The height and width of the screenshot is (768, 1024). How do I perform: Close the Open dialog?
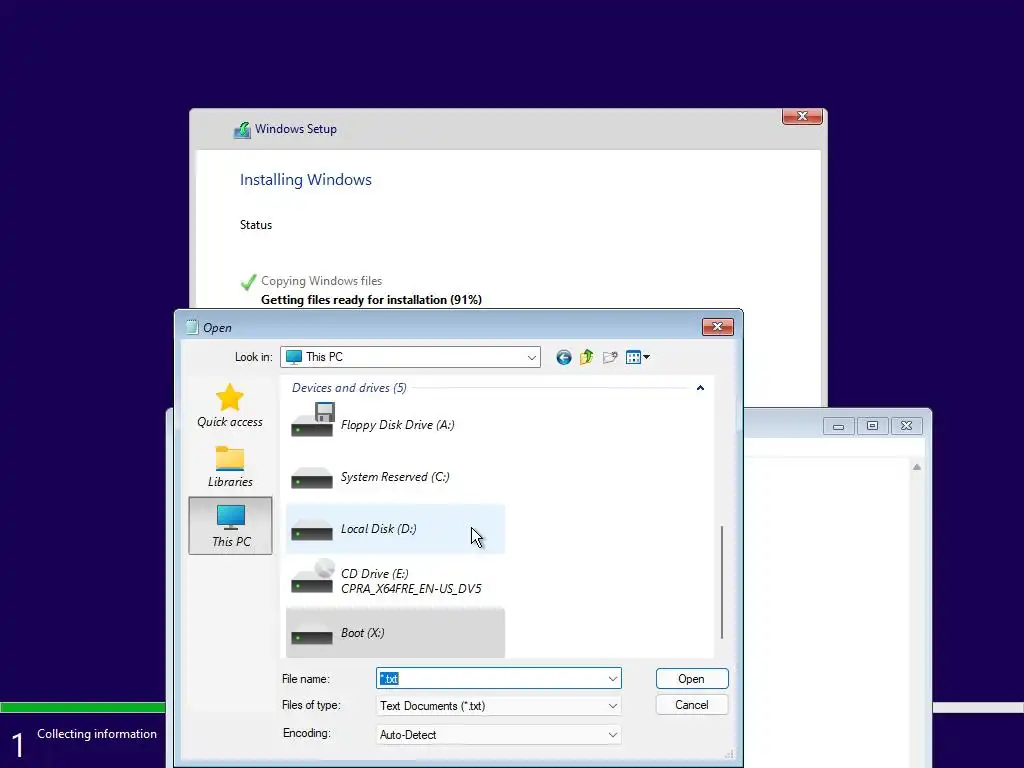(x=718, y=327)
